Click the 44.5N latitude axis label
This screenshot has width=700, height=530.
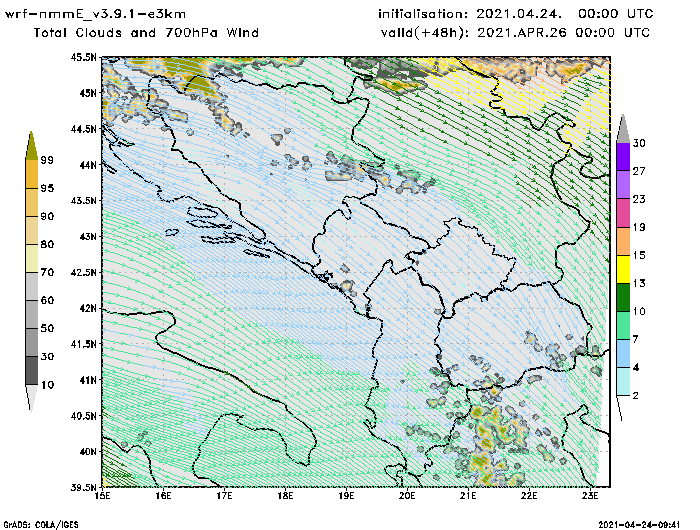click(83, 129)
